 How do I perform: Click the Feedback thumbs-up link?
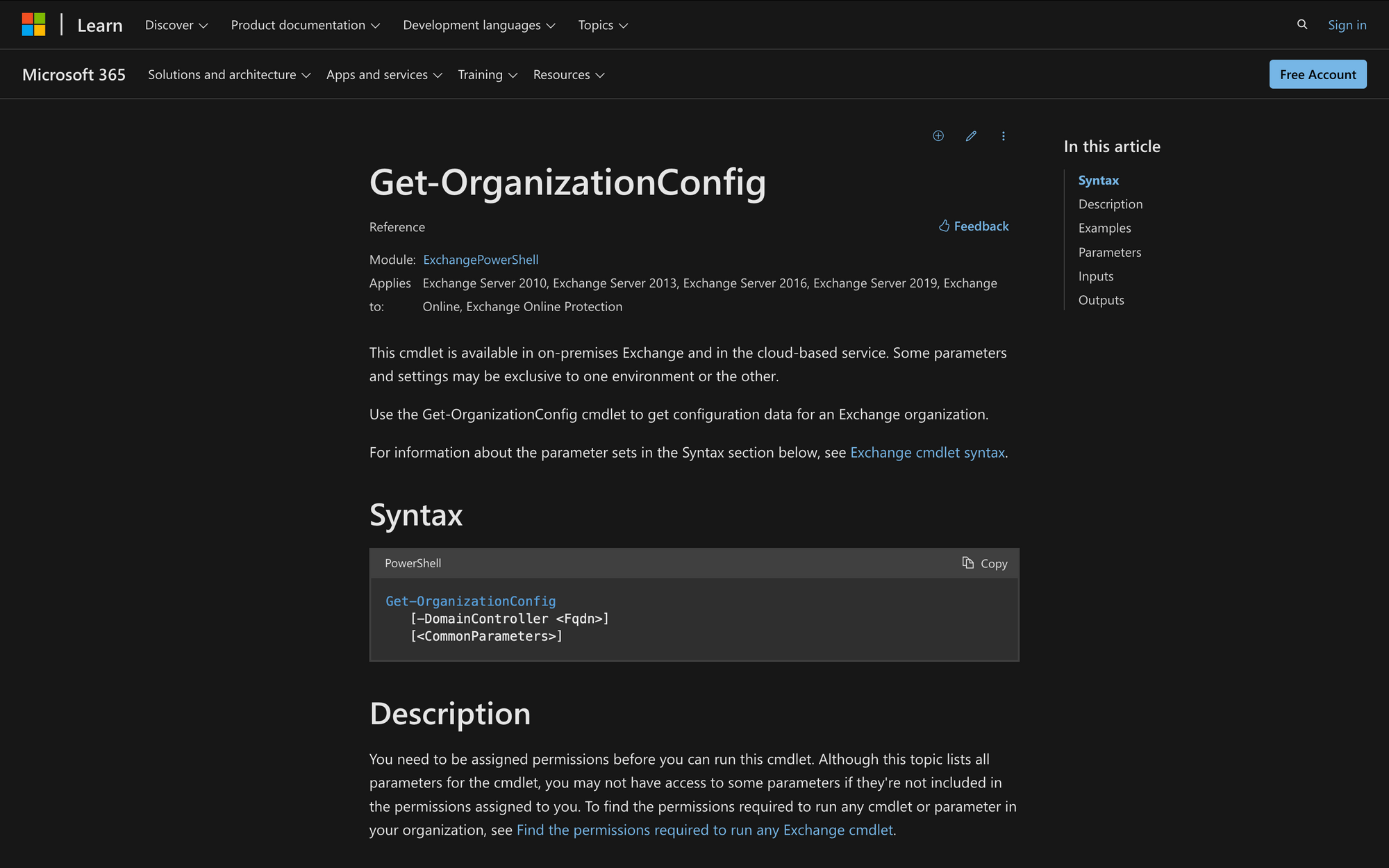tap(974, 226)
